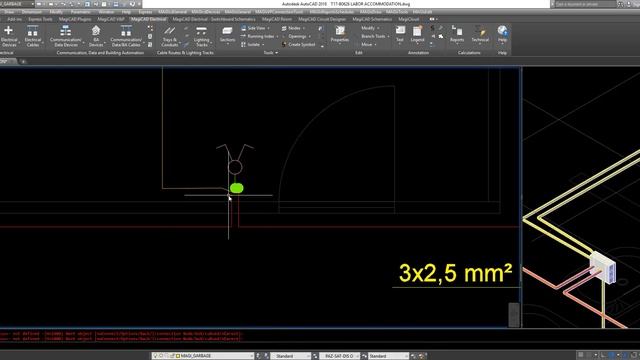Click the Side View tool
The image size is (640, 360).
click(255, 28)
